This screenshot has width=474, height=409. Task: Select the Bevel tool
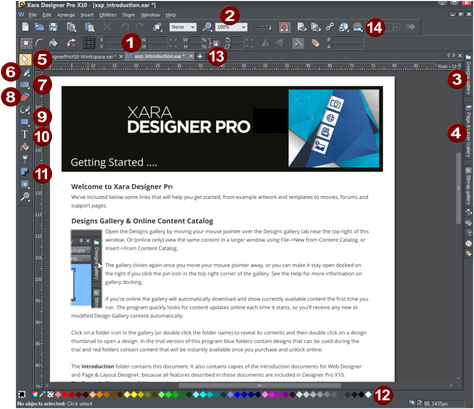25,184
